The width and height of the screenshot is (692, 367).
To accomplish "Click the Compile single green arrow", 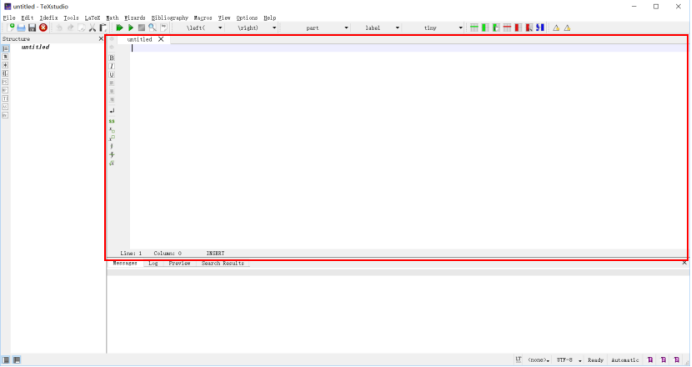I will 131,28.
